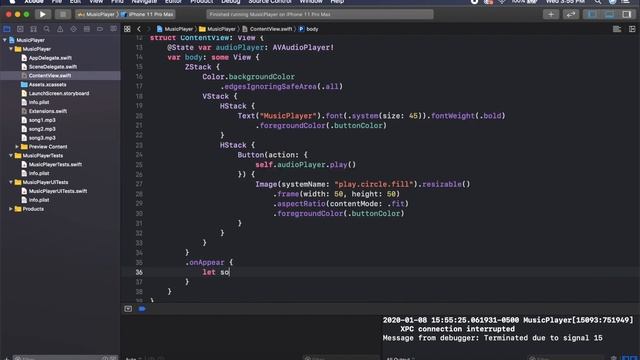Choose the iPhone 11 Pro Max run destination
Viewport: 640px width, 360px height.
click(x=147, y=14)
